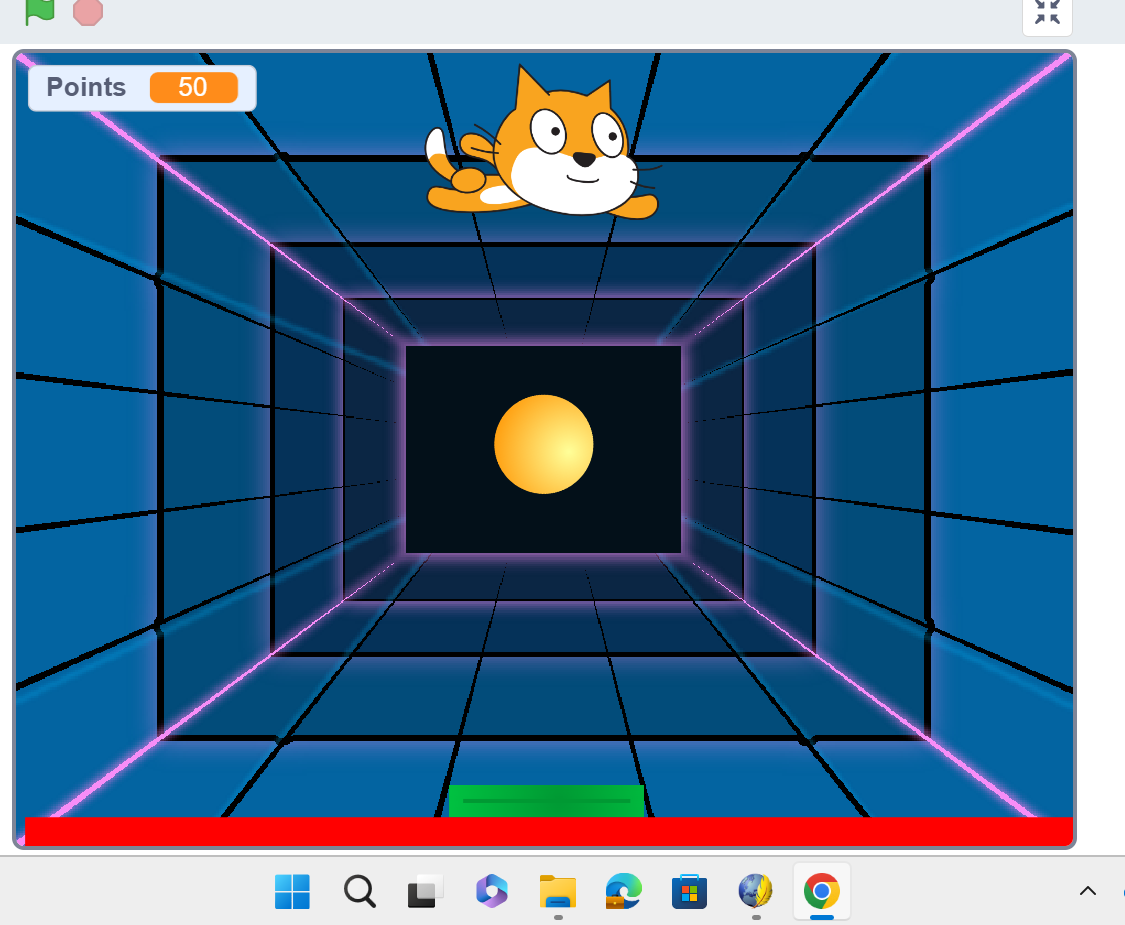Click the orange ball in the tunnel

click(544, 444)
